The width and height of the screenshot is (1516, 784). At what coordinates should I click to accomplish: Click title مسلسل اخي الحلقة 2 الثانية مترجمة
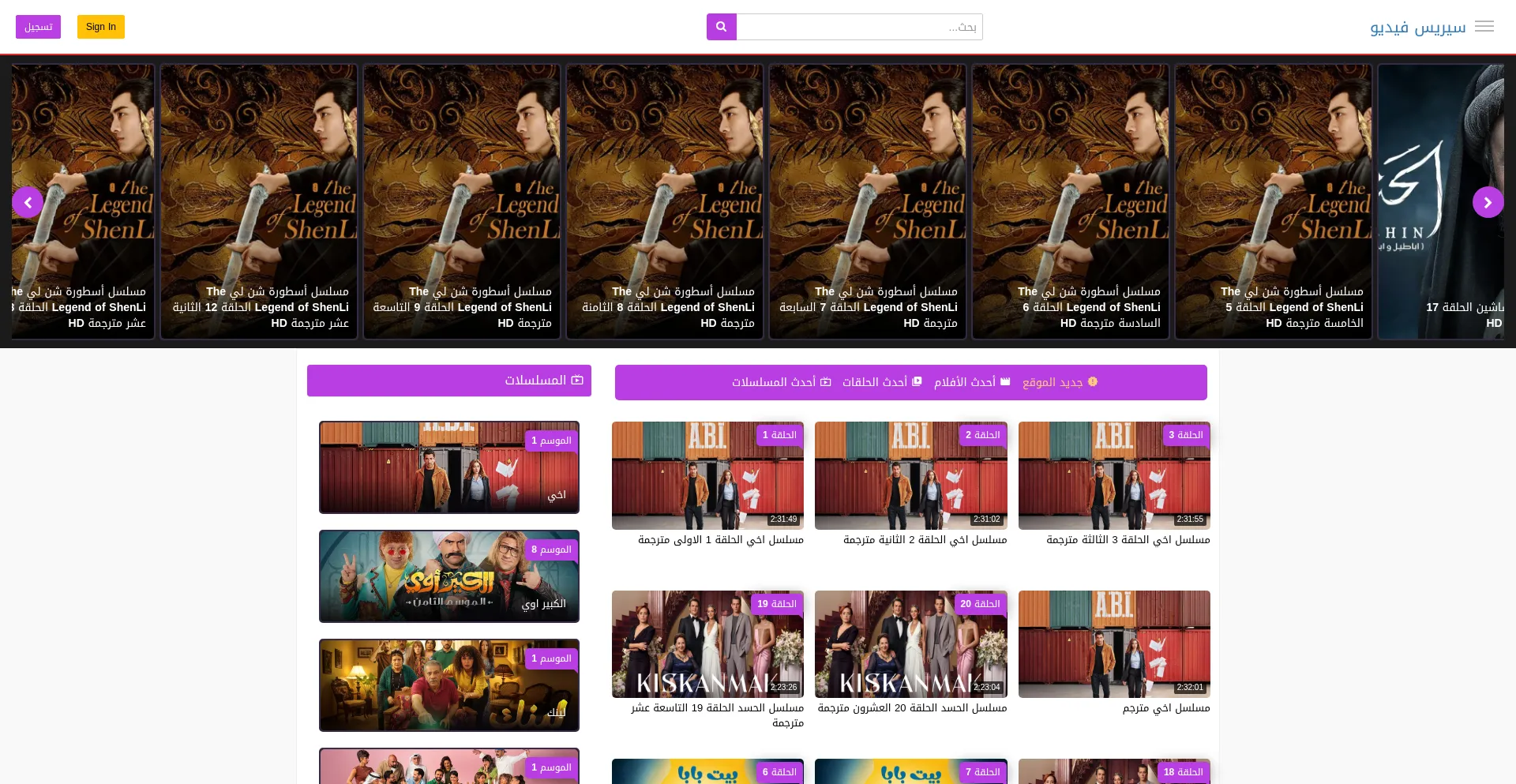coord(925,540)
